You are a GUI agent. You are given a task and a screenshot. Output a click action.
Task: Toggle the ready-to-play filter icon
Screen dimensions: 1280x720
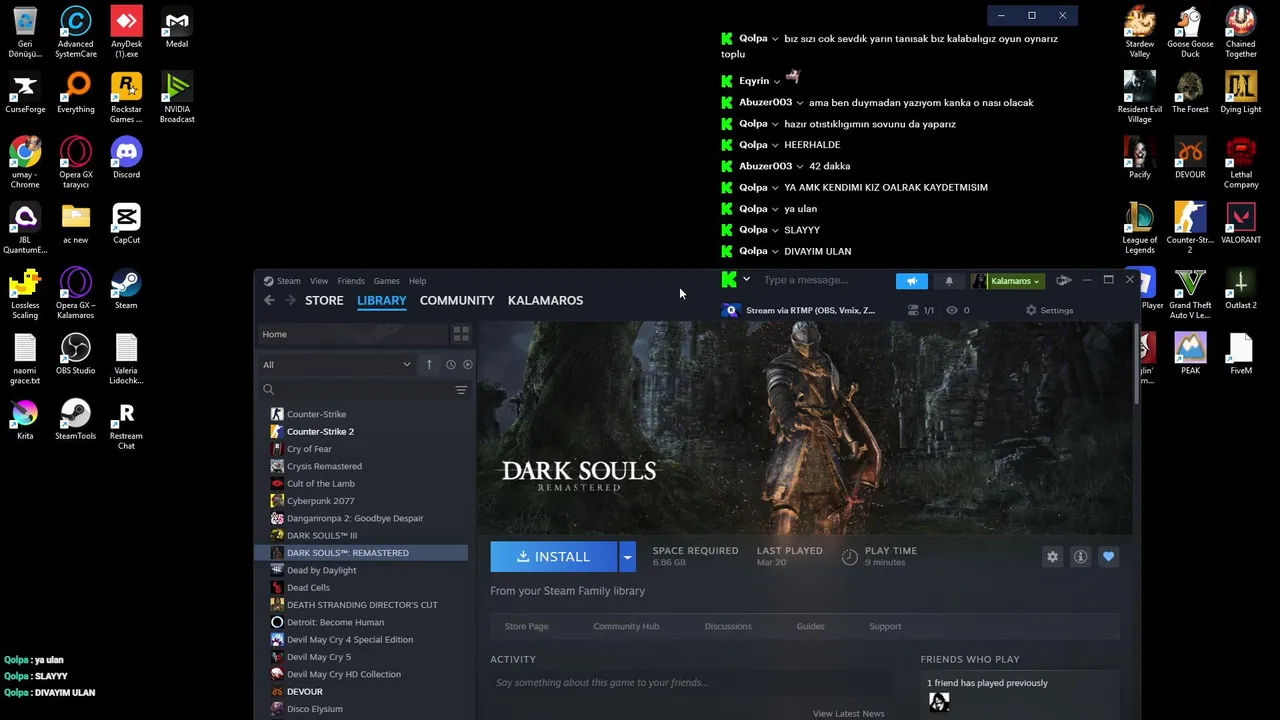click(x=468, y=365)
